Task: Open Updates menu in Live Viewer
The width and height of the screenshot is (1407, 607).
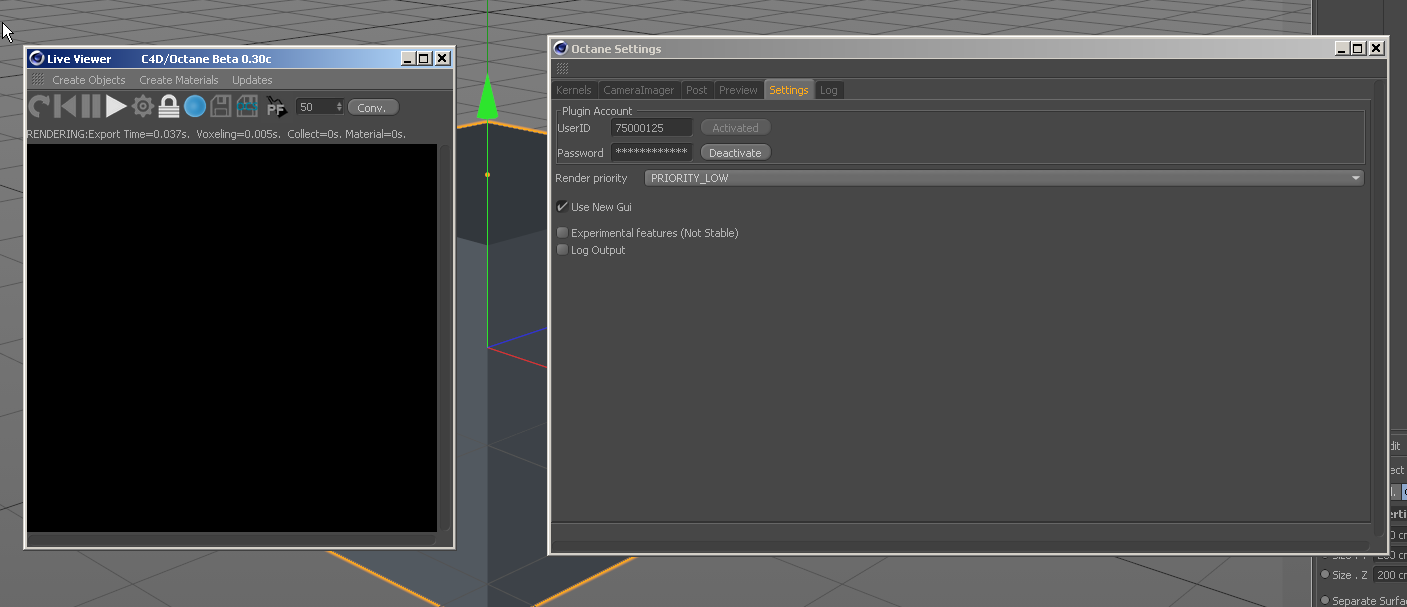Action: click(x=252, y=80)
